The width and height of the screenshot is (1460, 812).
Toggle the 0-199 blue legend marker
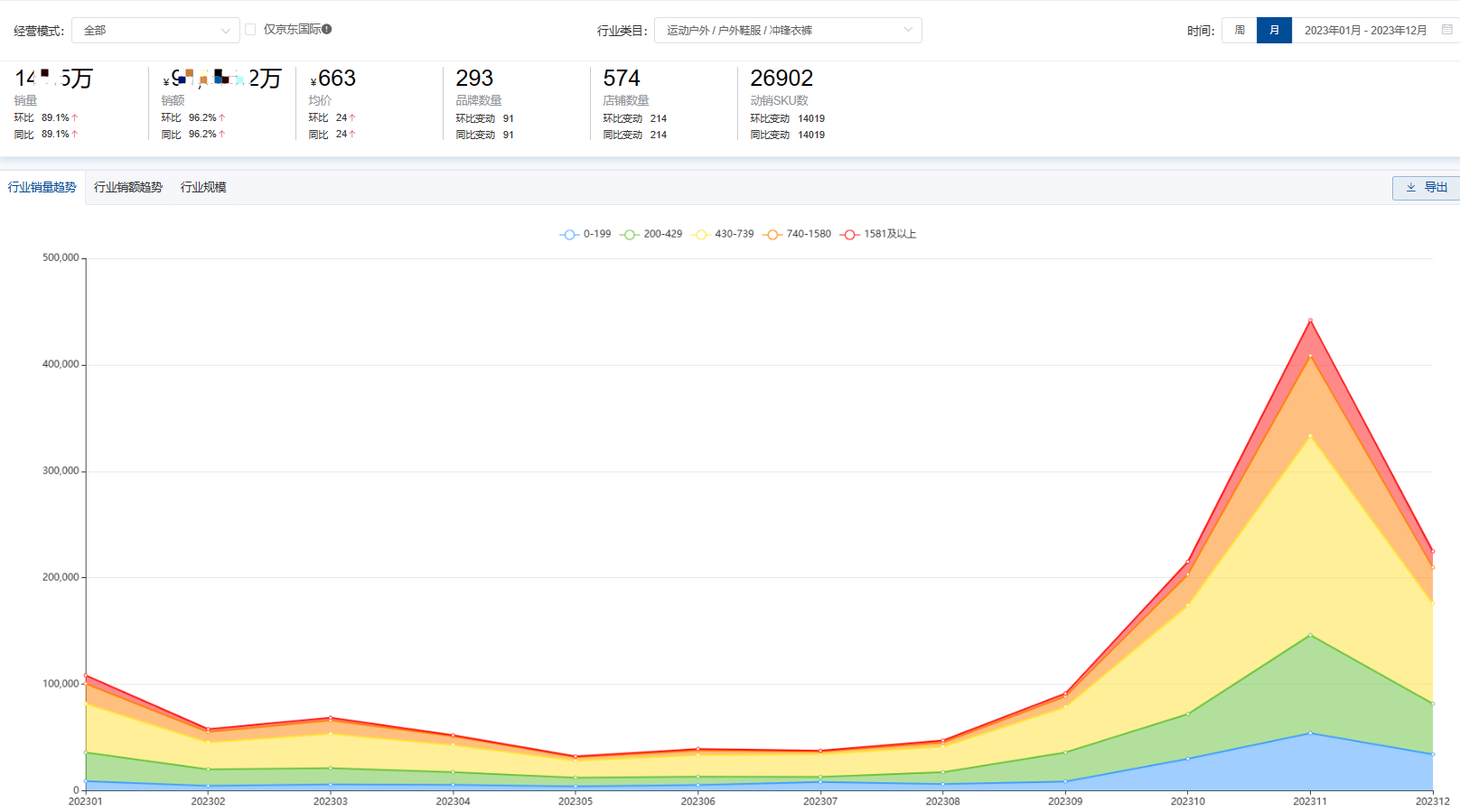point(569,235)
